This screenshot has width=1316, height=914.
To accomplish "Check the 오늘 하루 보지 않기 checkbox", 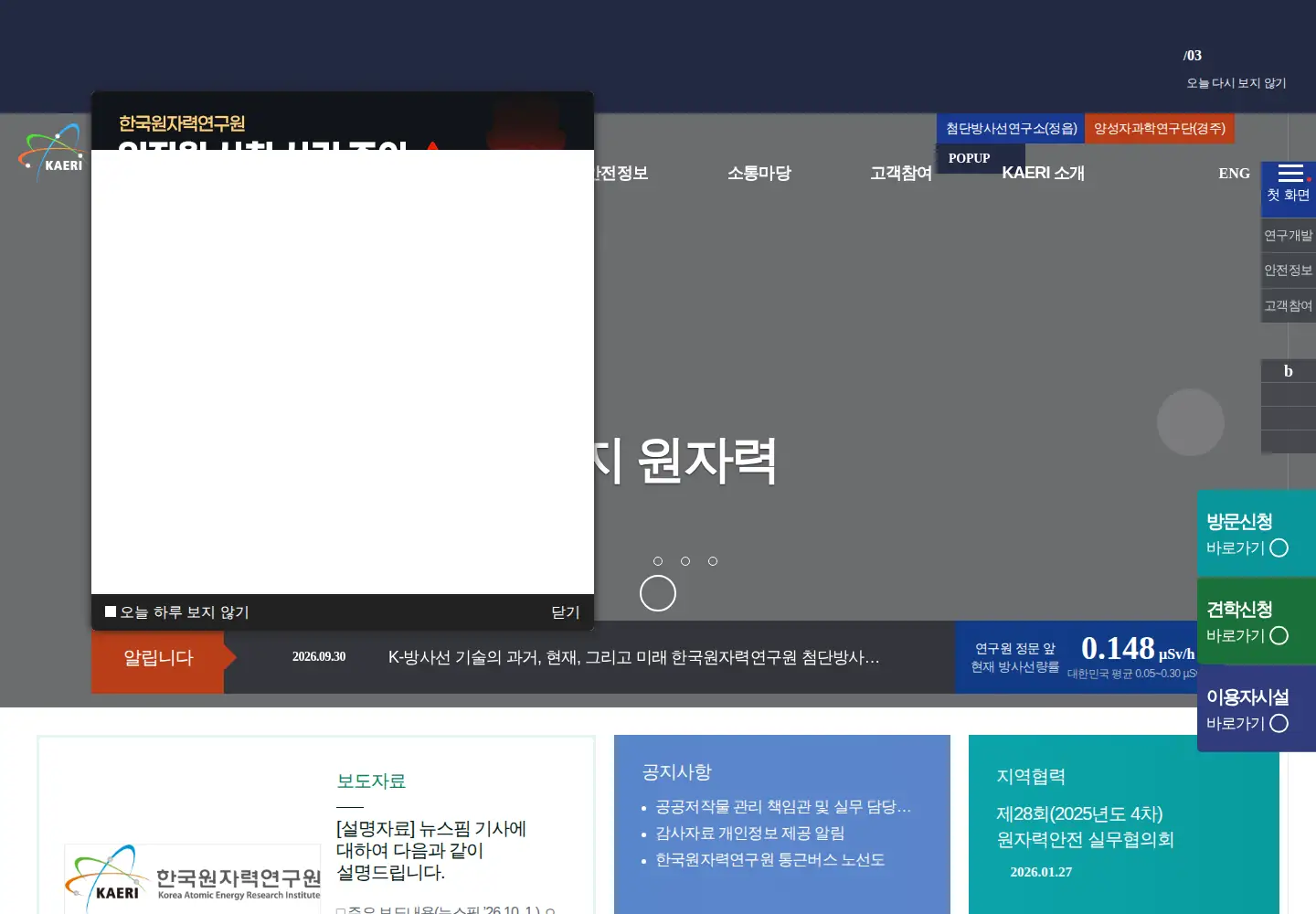I will [111, 611].
